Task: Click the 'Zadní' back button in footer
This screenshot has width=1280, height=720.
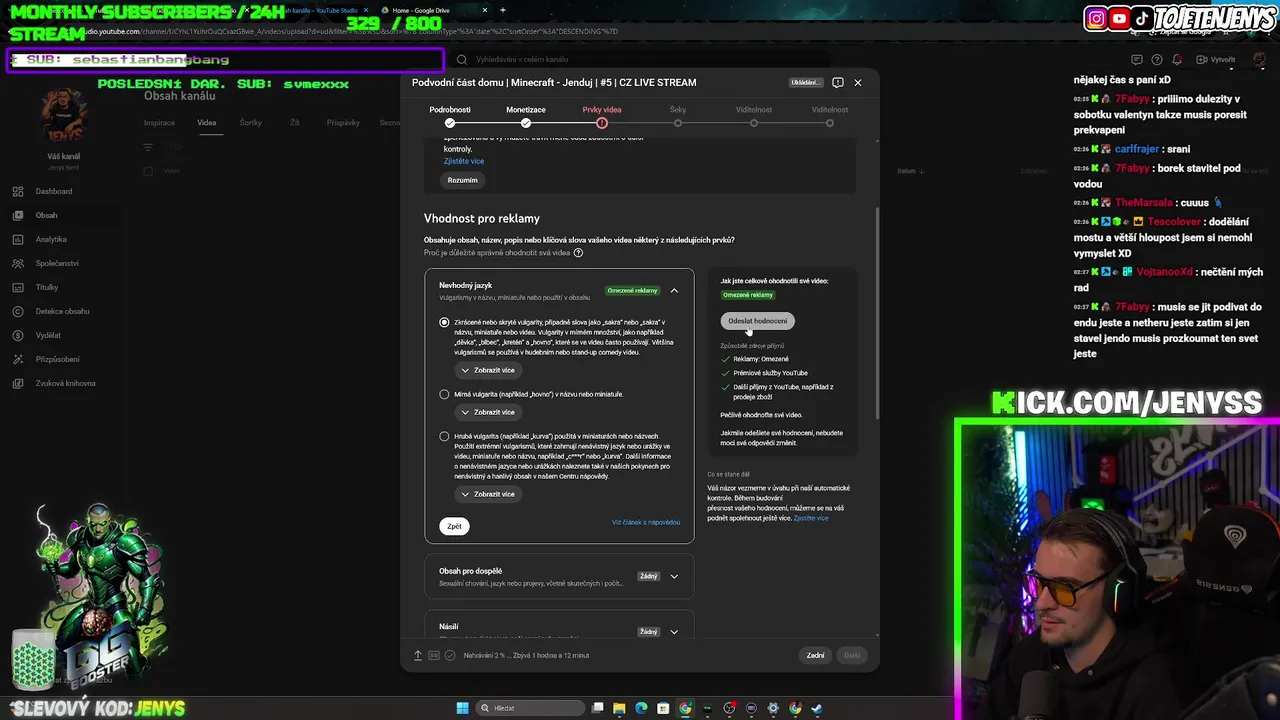Action: (815, 655)
